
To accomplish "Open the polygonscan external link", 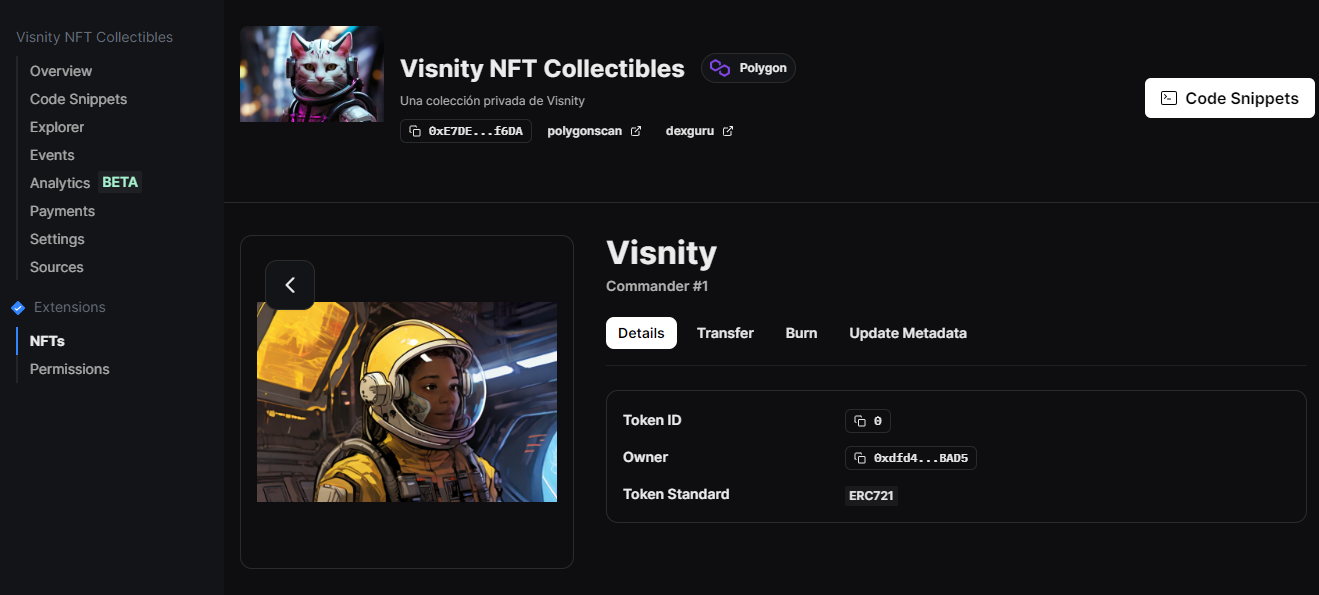I will click(594, 131).
